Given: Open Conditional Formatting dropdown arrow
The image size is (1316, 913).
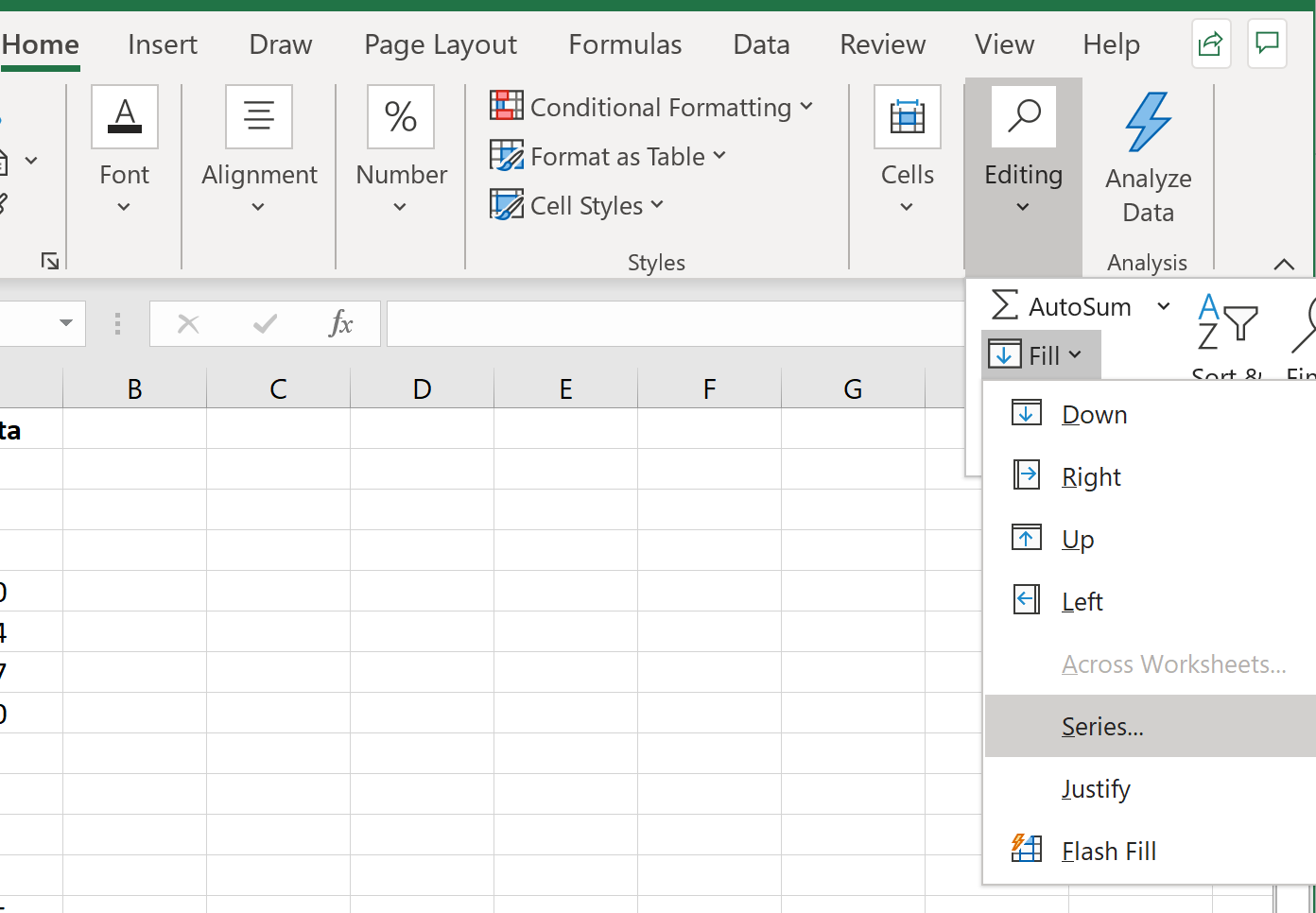Looking at the screenshot, I should (x=806, y=106).
